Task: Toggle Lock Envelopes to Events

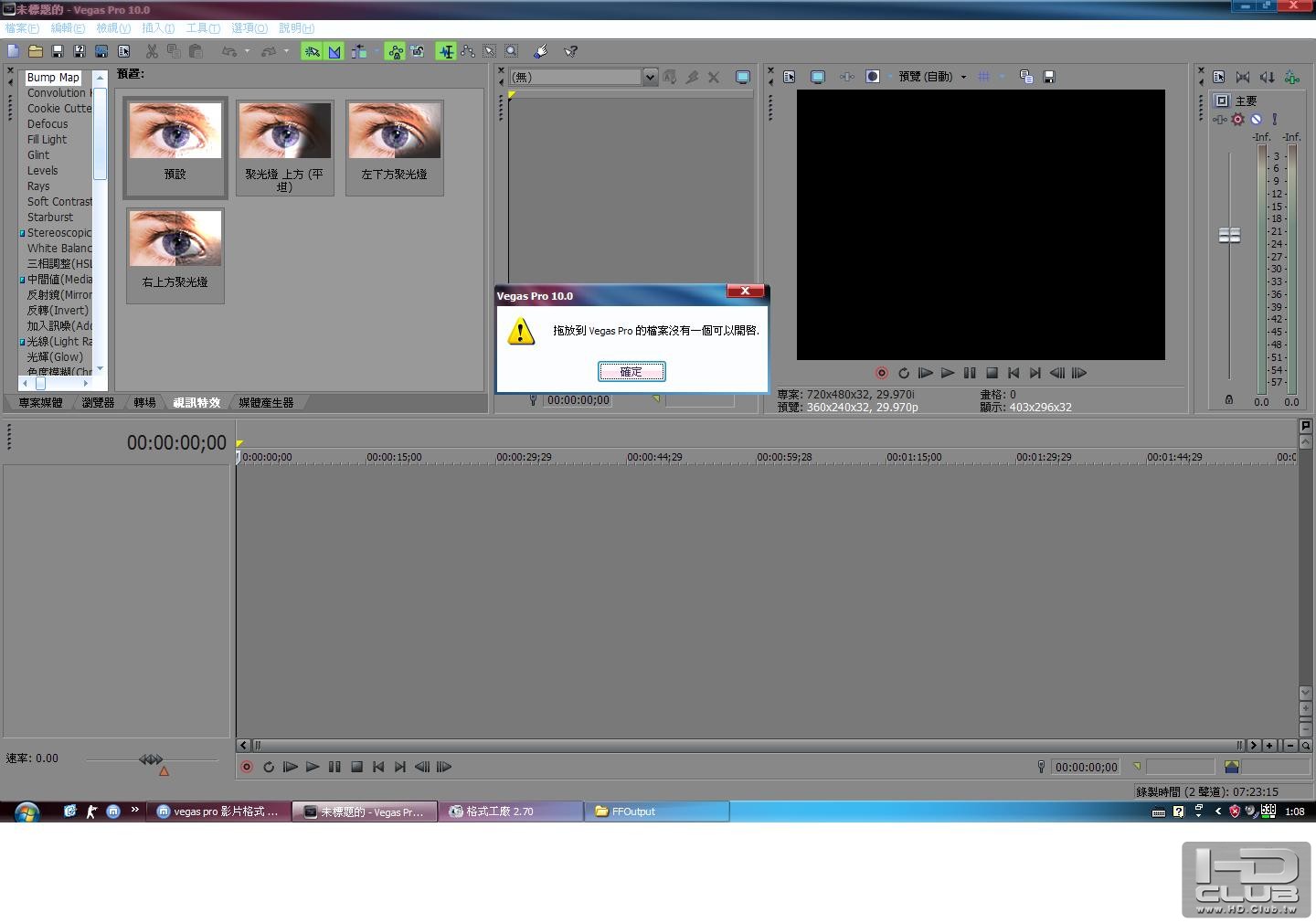Action: [x=395, y=51]
